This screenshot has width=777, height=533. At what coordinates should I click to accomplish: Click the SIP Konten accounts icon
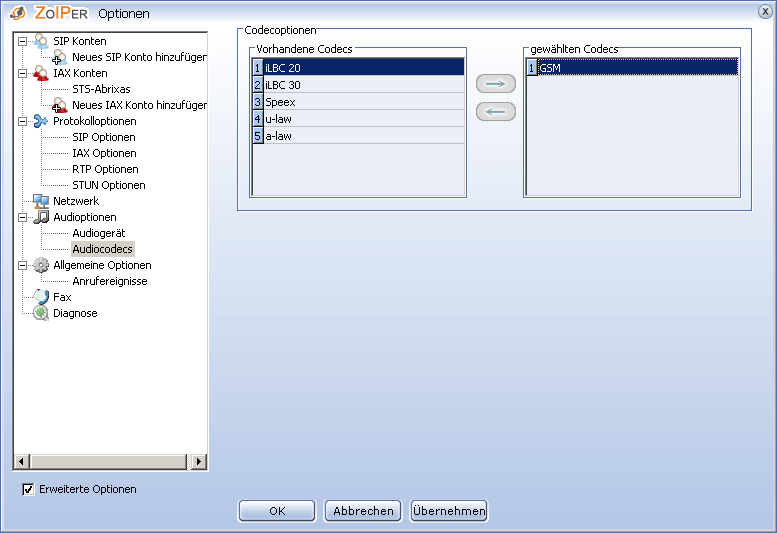click(41, 41)
